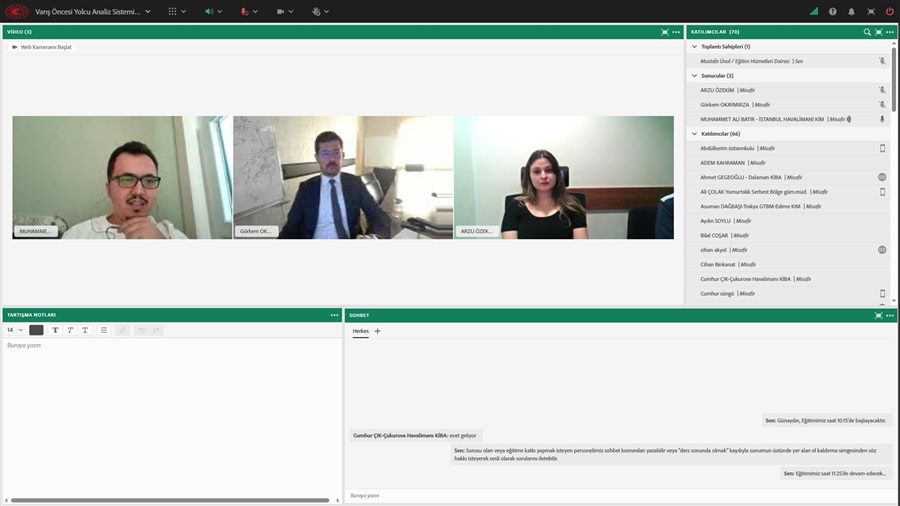Open the font size 14 dropdown

15,330
